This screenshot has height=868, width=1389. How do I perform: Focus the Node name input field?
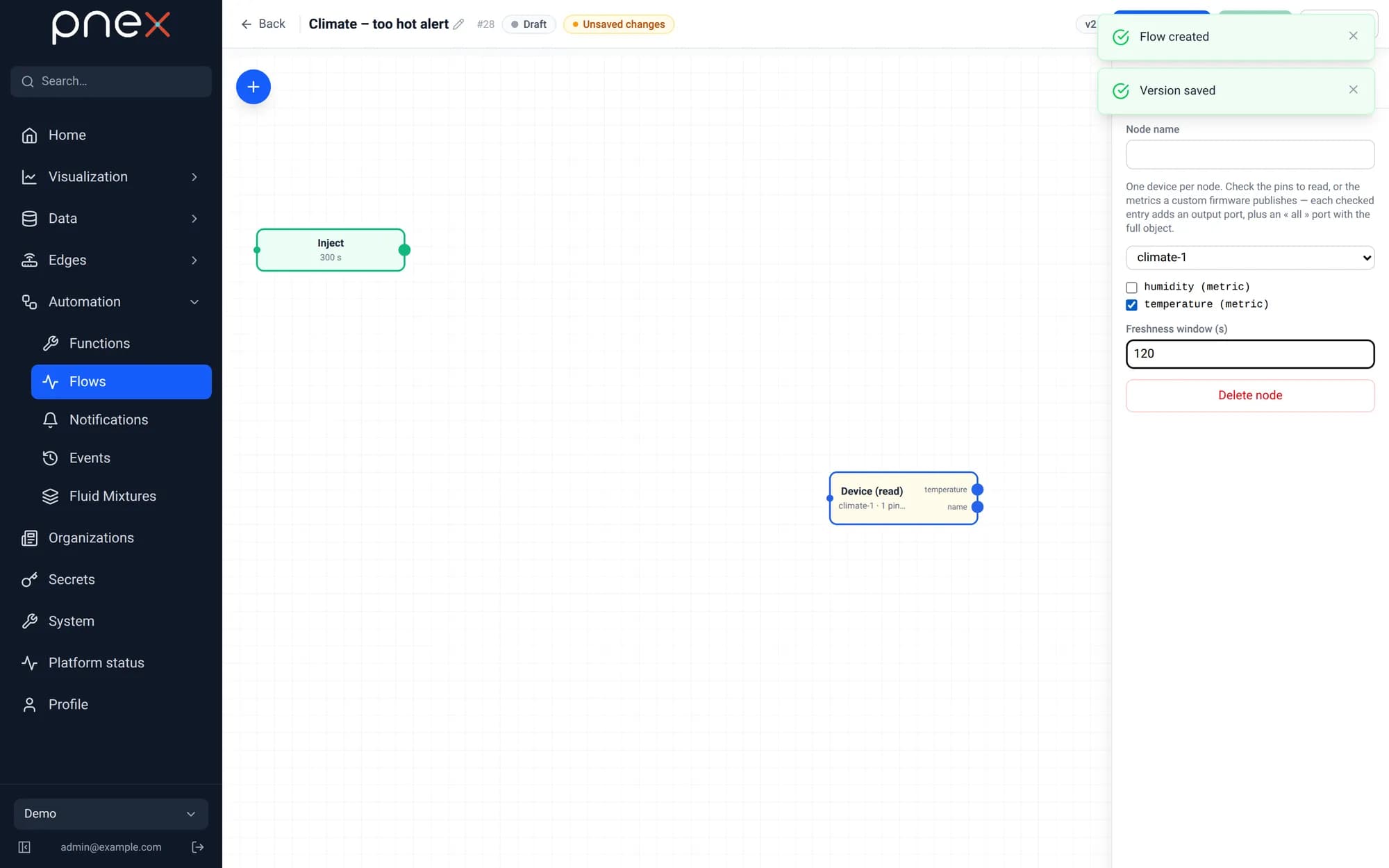[1250, 154]
